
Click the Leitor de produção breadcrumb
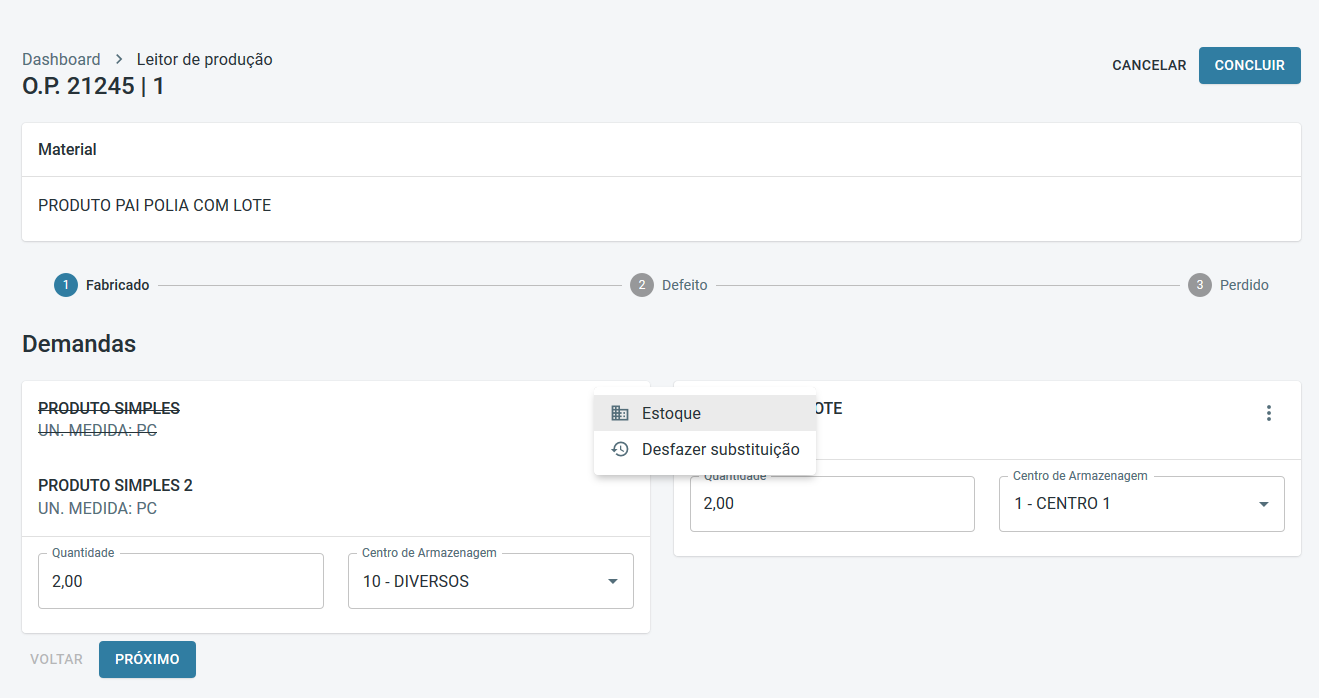pyautogui.click(x=204, y=60)
